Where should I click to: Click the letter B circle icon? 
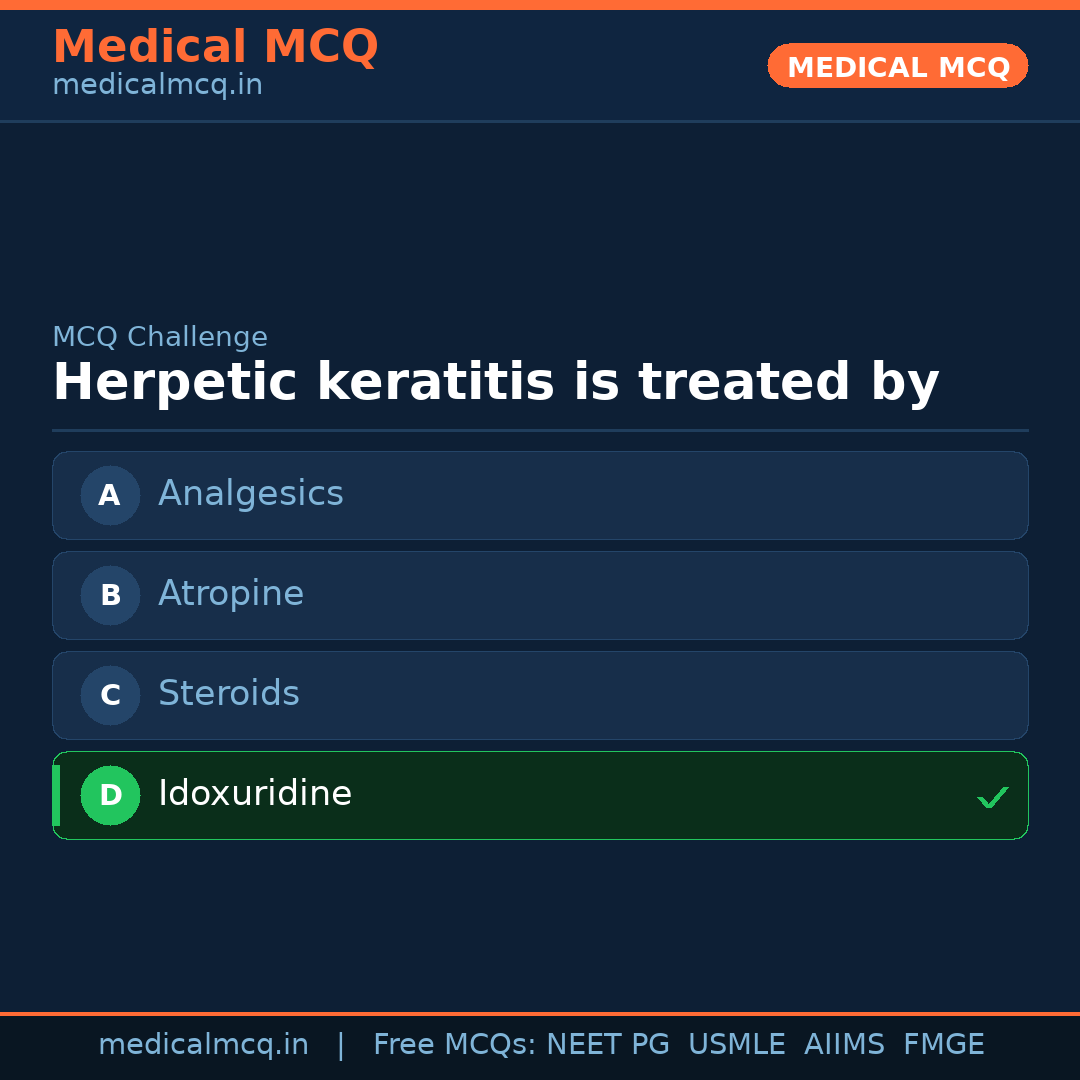click(110, 595)
